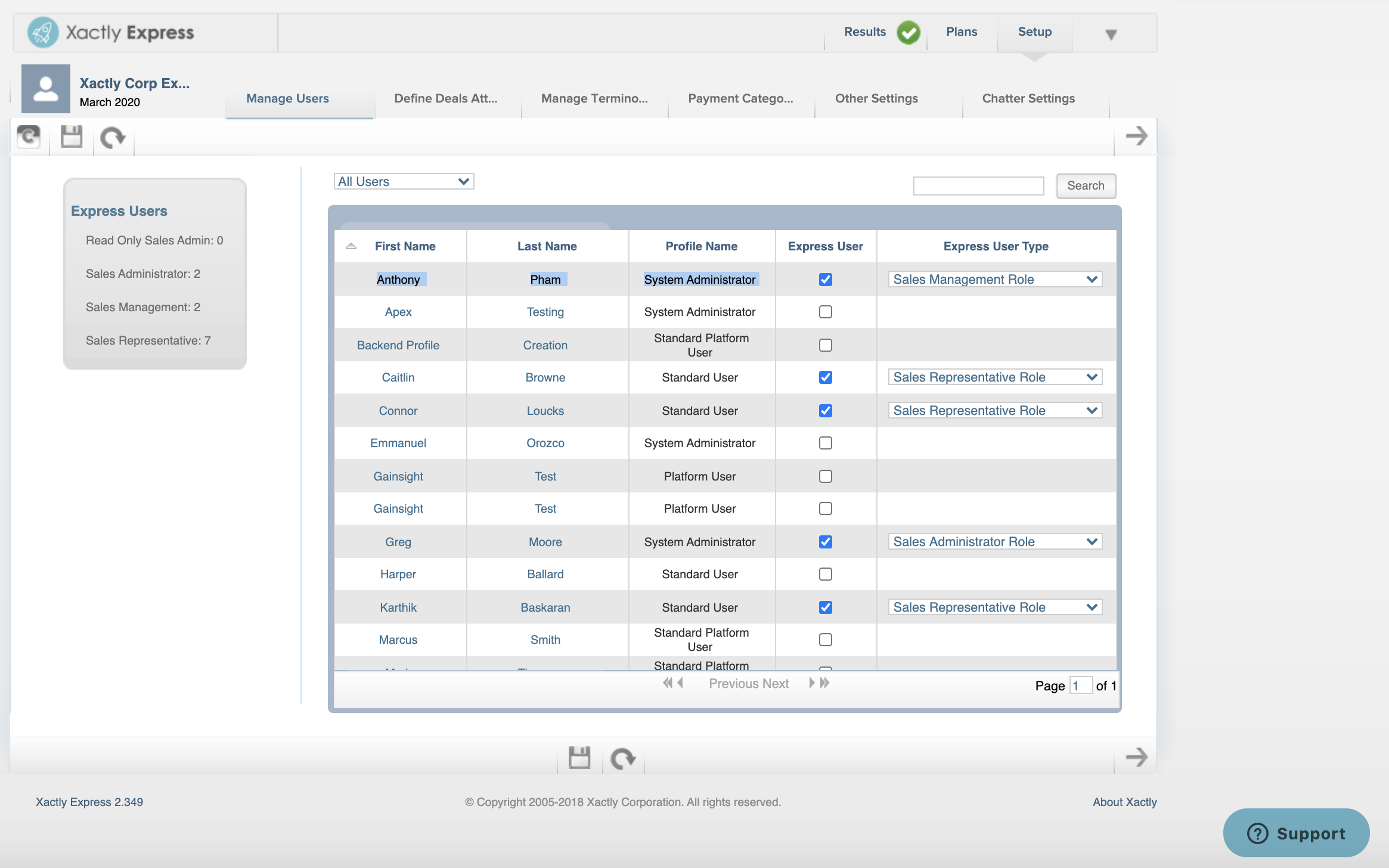Click the top toolbar save disk icon
The width and height of the screenshot is (1389, 868).
72,137
